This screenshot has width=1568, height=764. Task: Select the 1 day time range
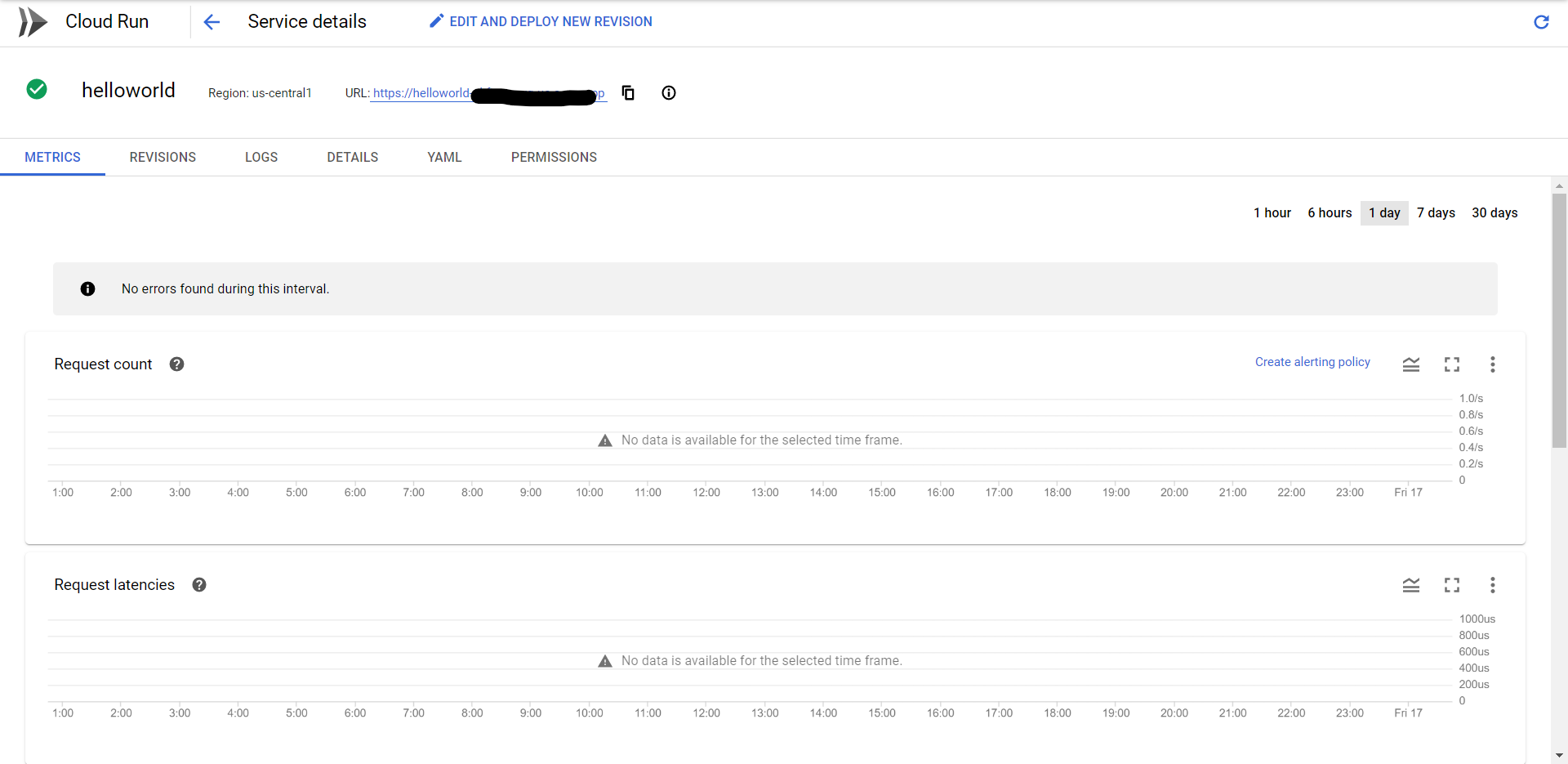click(1384, 212)
